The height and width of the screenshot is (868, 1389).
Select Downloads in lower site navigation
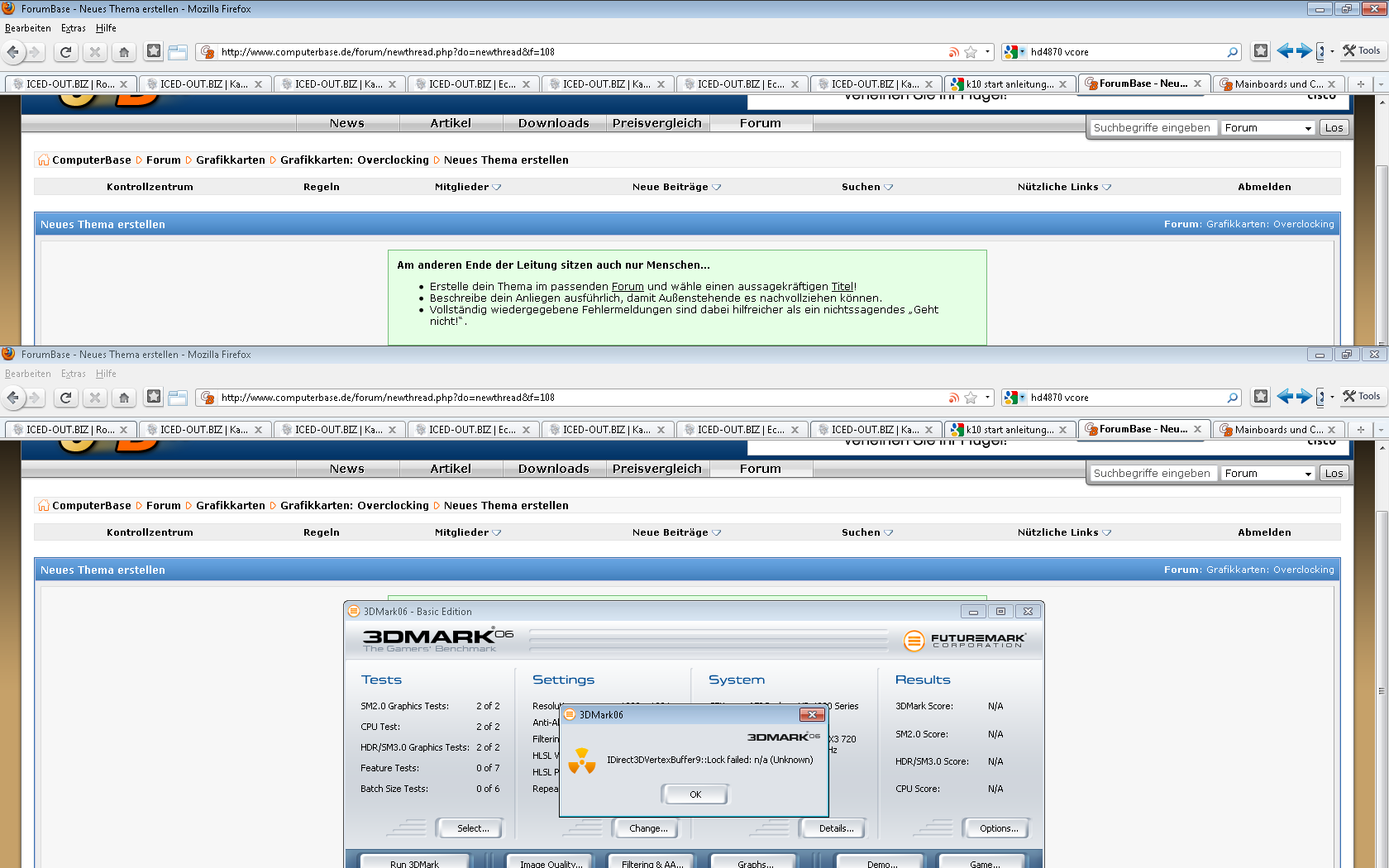click(554, 469)
